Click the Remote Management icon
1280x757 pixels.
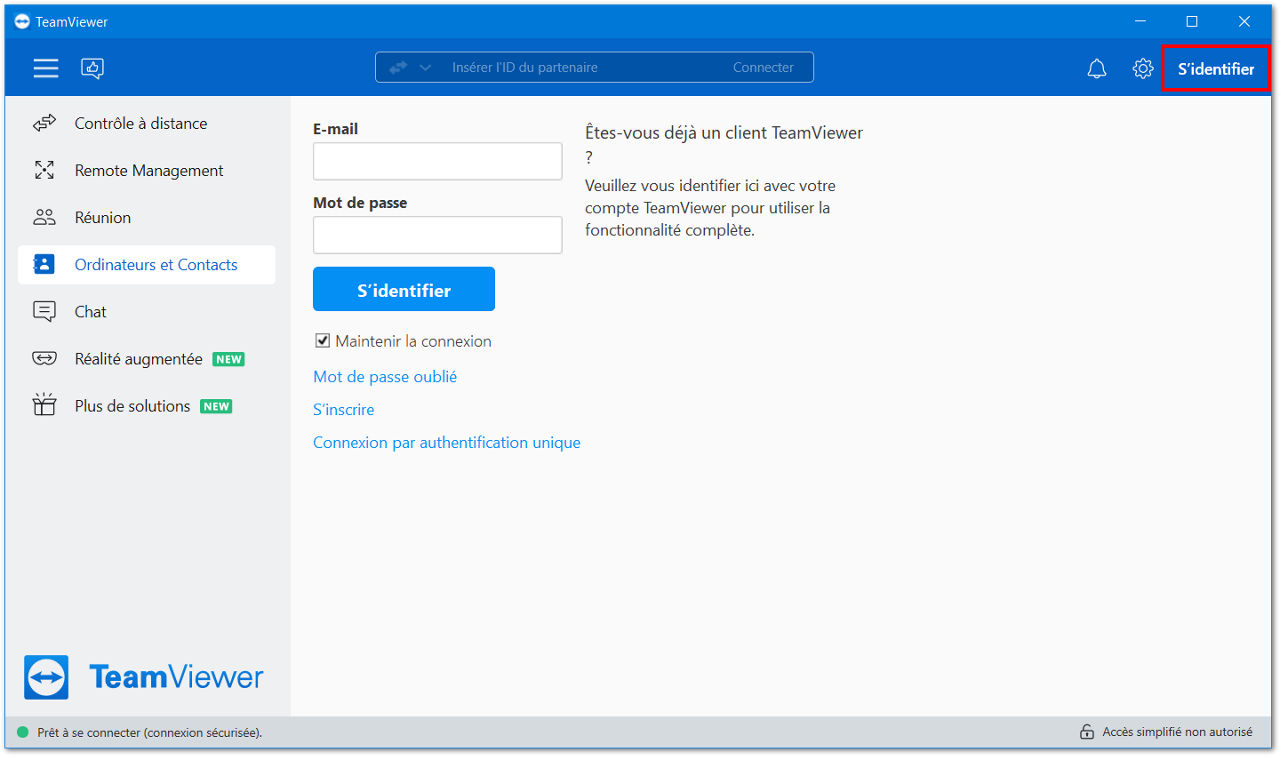tap(44, 171)
